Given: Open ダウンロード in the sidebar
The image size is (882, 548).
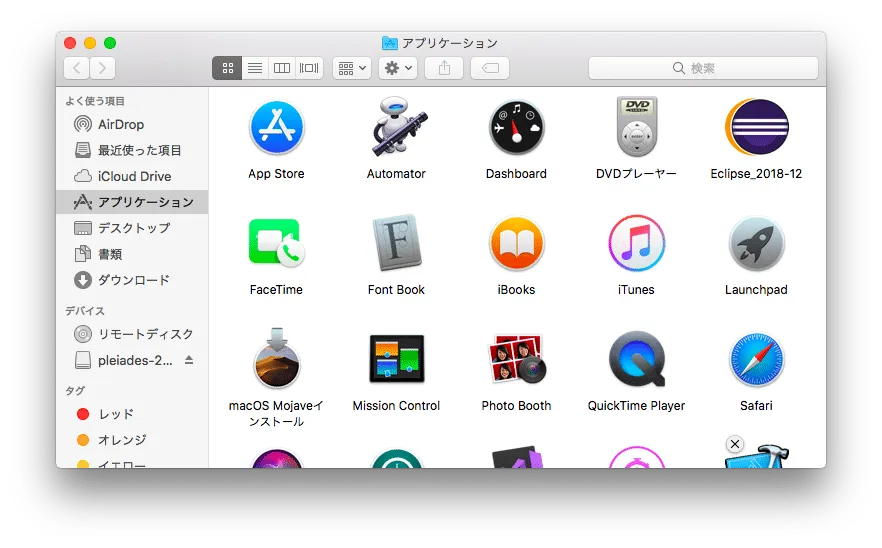Looking at the screenshot, I should (x=132, y=280).
